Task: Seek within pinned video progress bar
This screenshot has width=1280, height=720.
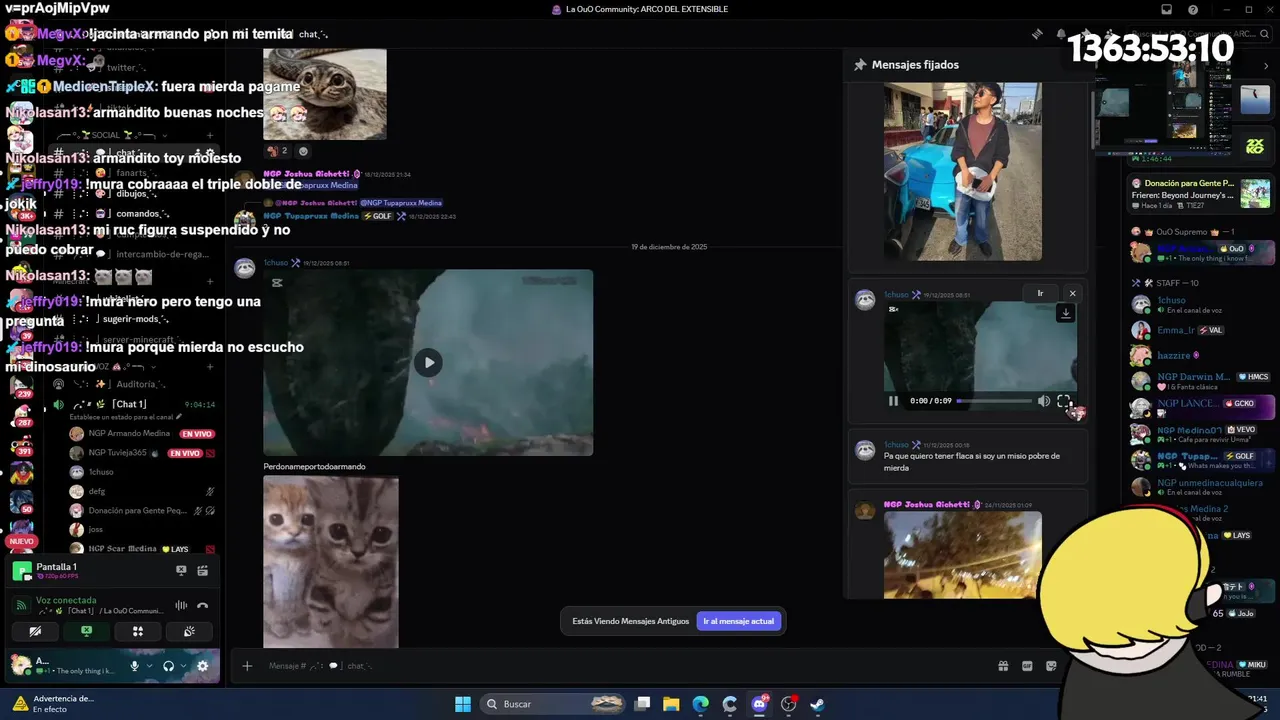Action: pos(994,401)
